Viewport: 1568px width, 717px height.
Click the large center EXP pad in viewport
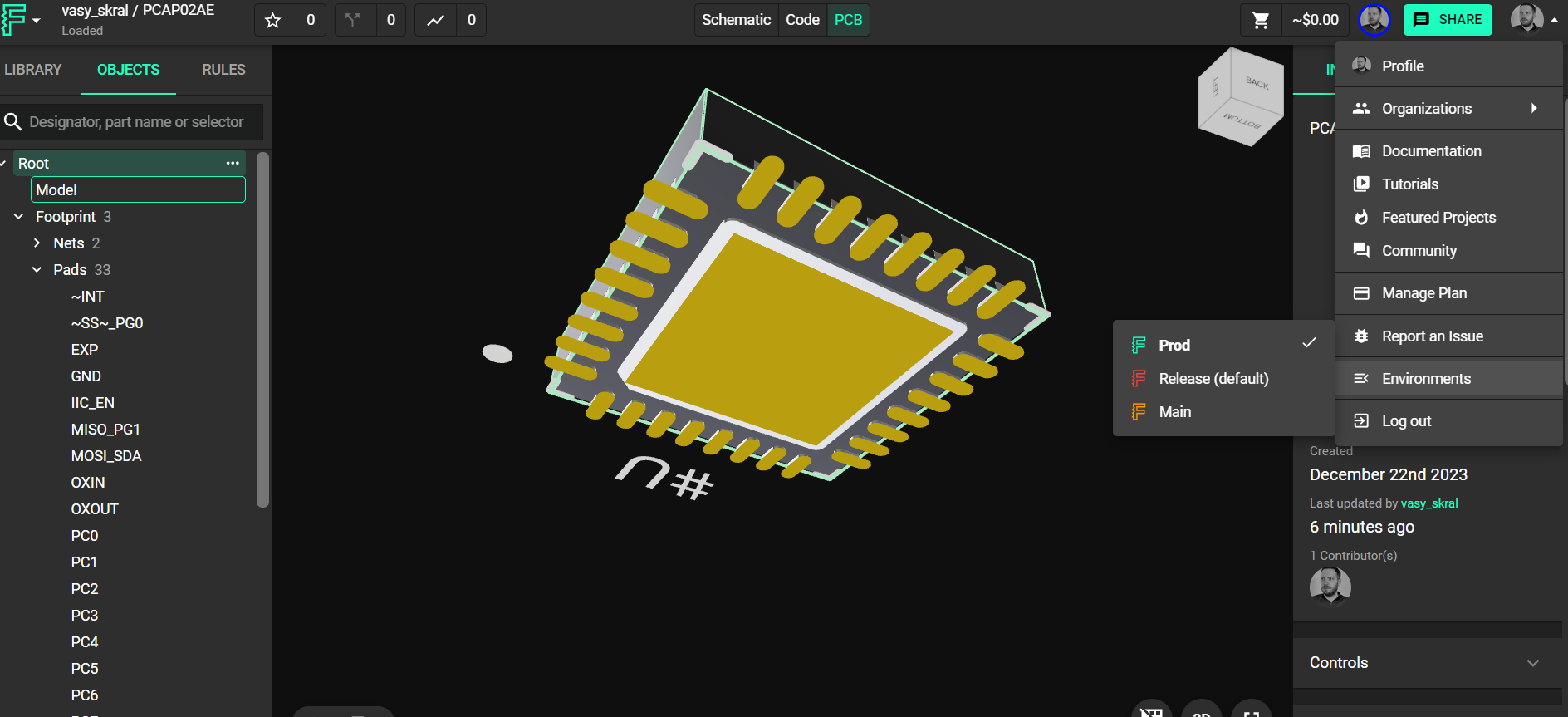[x=787, y=339]
